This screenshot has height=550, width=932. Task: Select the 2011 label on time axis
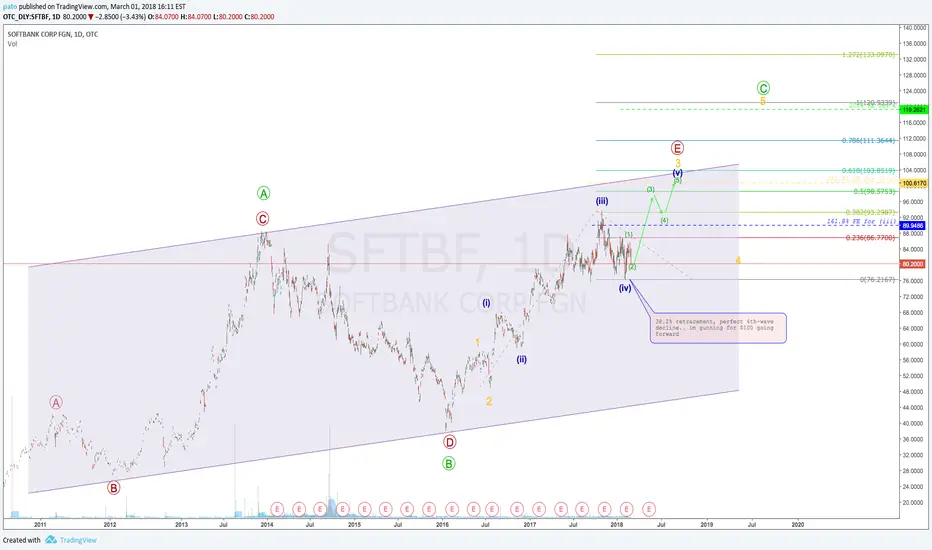40,524
